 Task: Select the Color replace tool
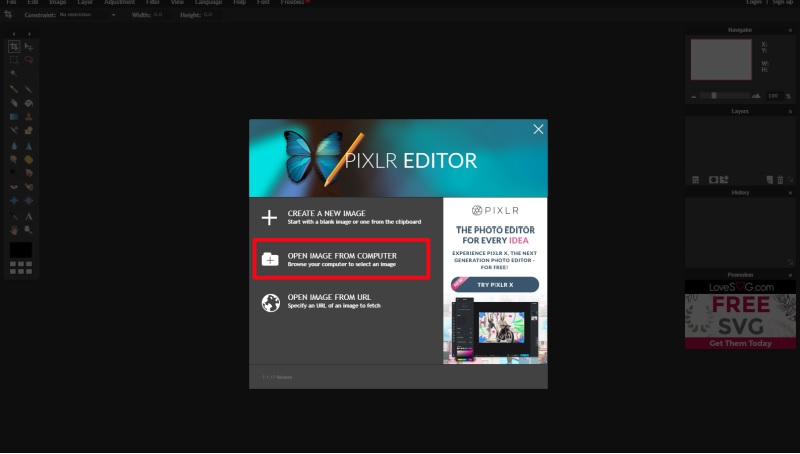(14, 131)
